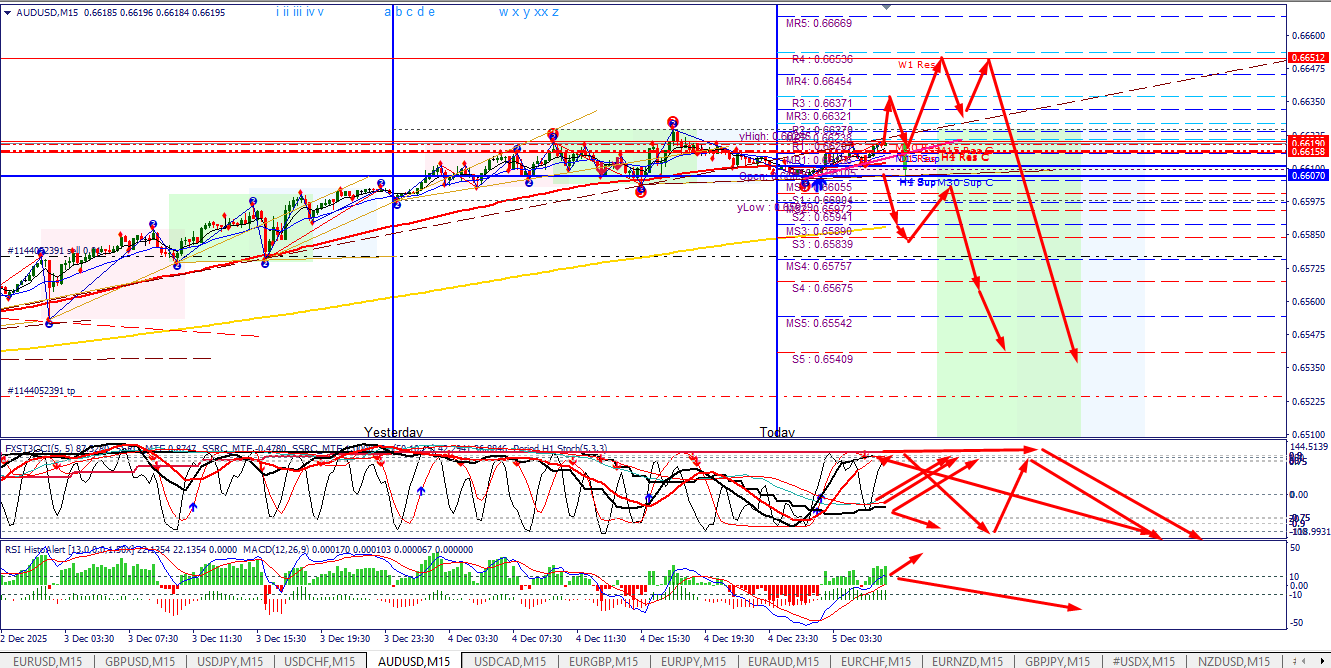Click the 0.66600 price scale value
The width and height of the screenshot is (1331, 668).
tap(1310, 35)
